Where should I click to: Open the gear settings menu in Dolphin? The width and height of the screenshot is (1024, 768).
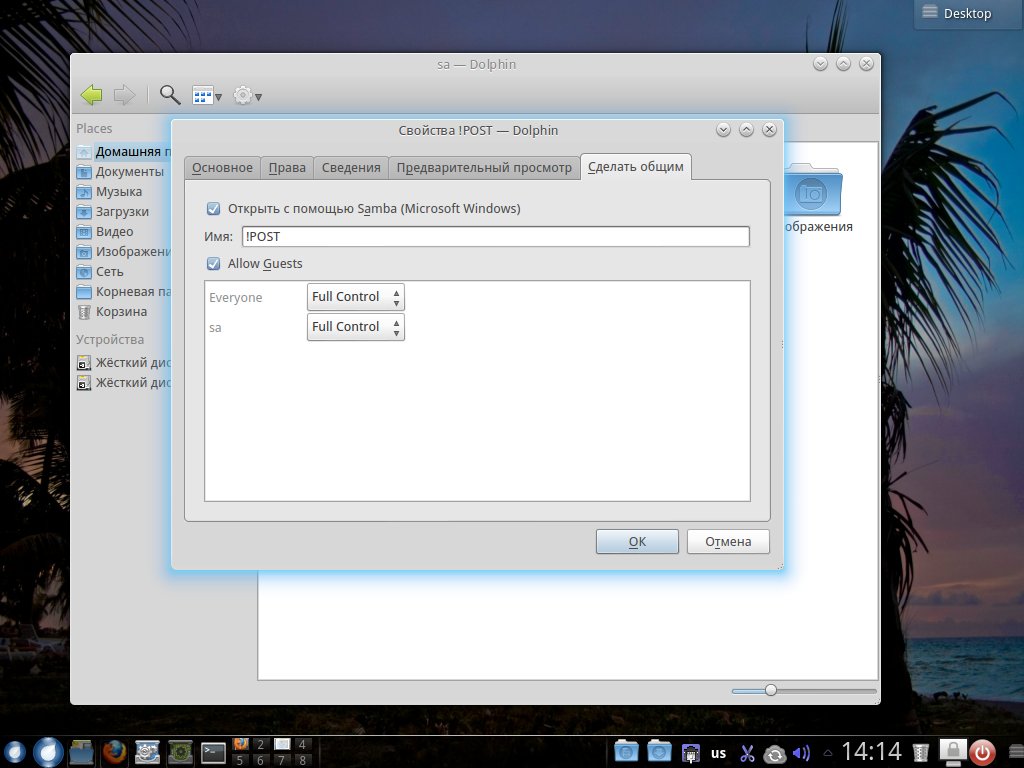[x=246, y=96]
